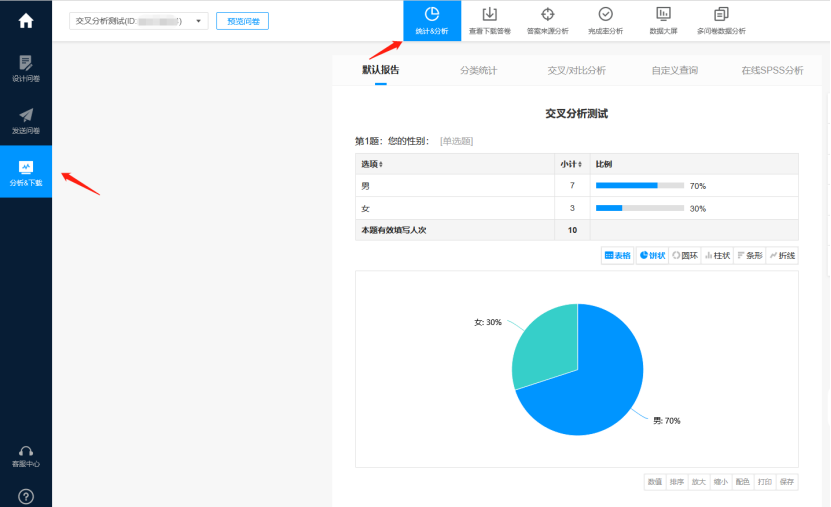The height and width of the screenshot is (507, 831).
Task: Click the 男: 70% pie label
Action: pyautogui.click(x=667, y=421)
